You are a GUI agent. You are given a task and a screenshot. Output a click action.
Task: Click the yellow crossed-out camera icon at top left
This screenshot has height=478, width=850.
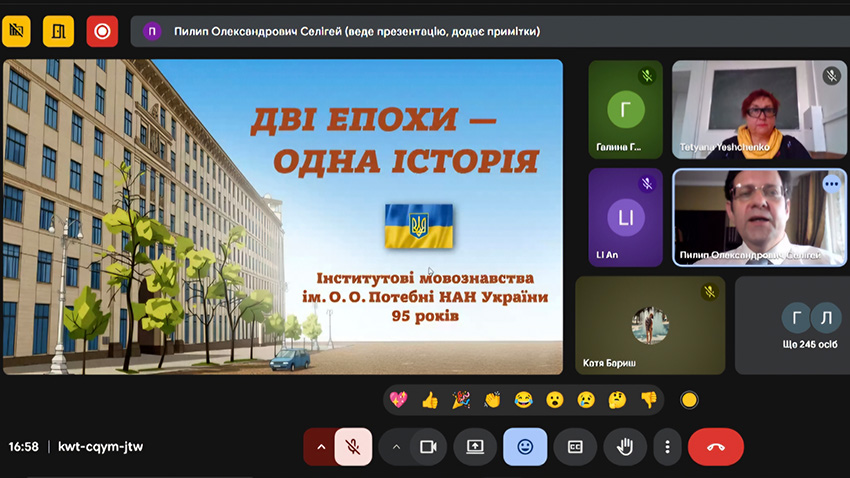[x=16, y=31]
